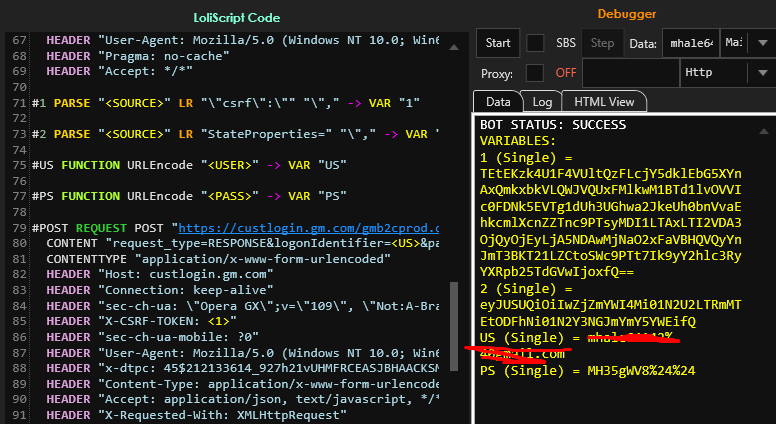The width and height of the screenshot is (776, 424).
Task: Click the "2 (Single) =" variable line
Action: pos(526,288)
